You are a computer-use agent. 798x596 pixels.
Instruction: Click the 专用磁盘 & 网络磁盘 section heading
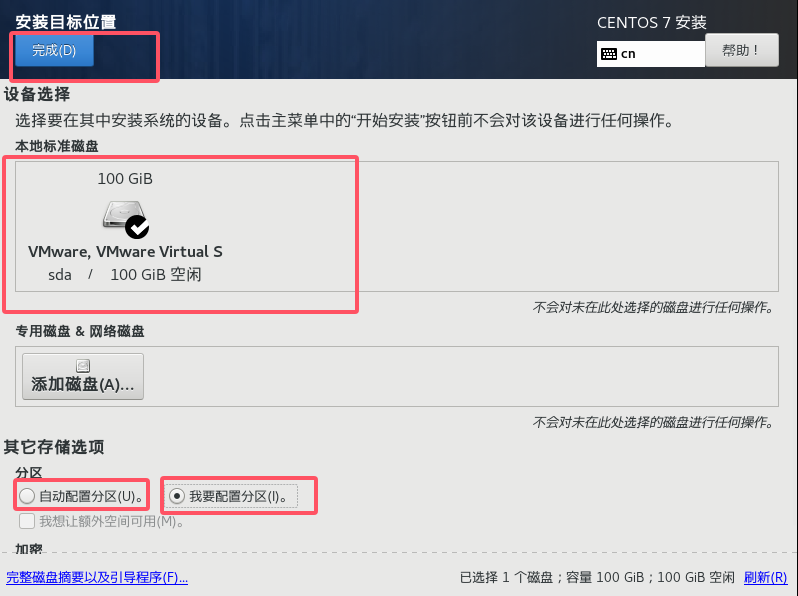[80, 331]
